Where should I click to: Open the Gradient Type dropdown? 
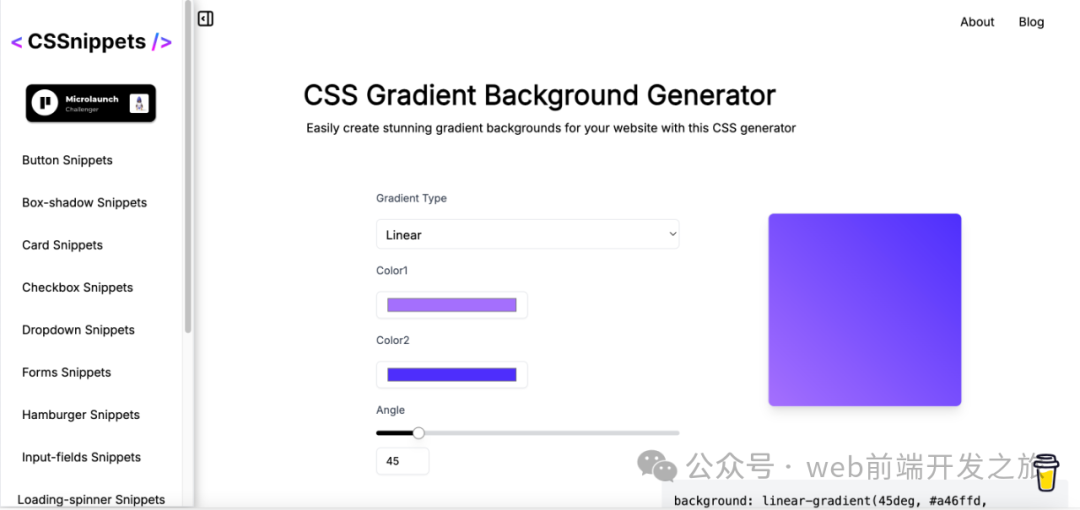tap(527, 235)
